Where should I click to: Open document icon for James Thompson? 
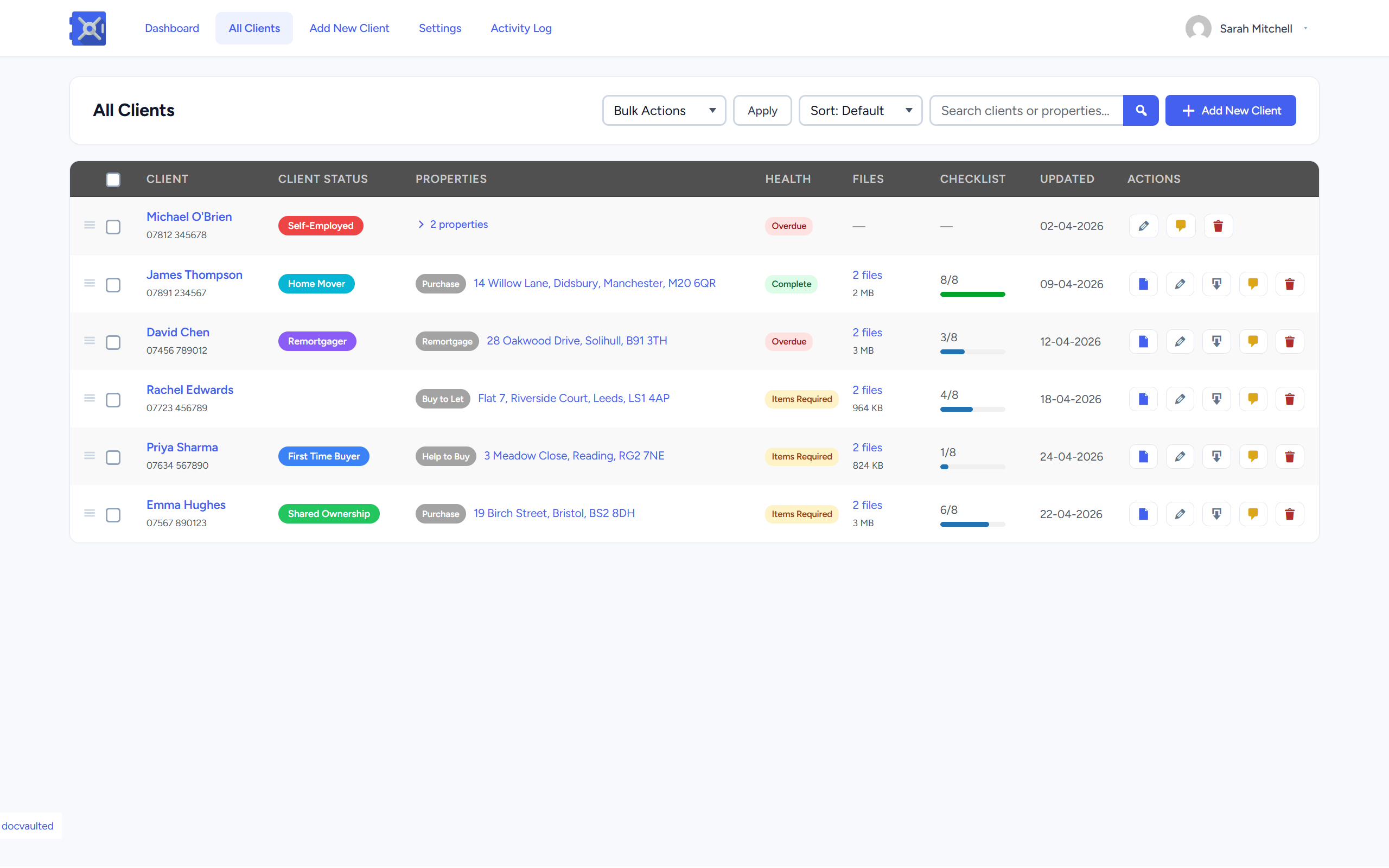(1143, 284)
